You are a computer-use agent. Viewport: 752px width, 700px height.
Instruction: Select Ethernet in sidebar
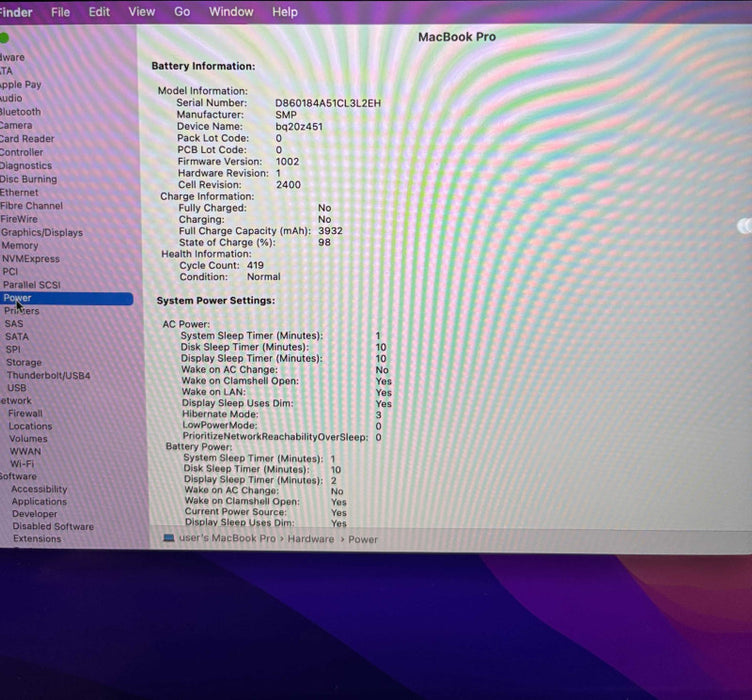tap(19, 192)
